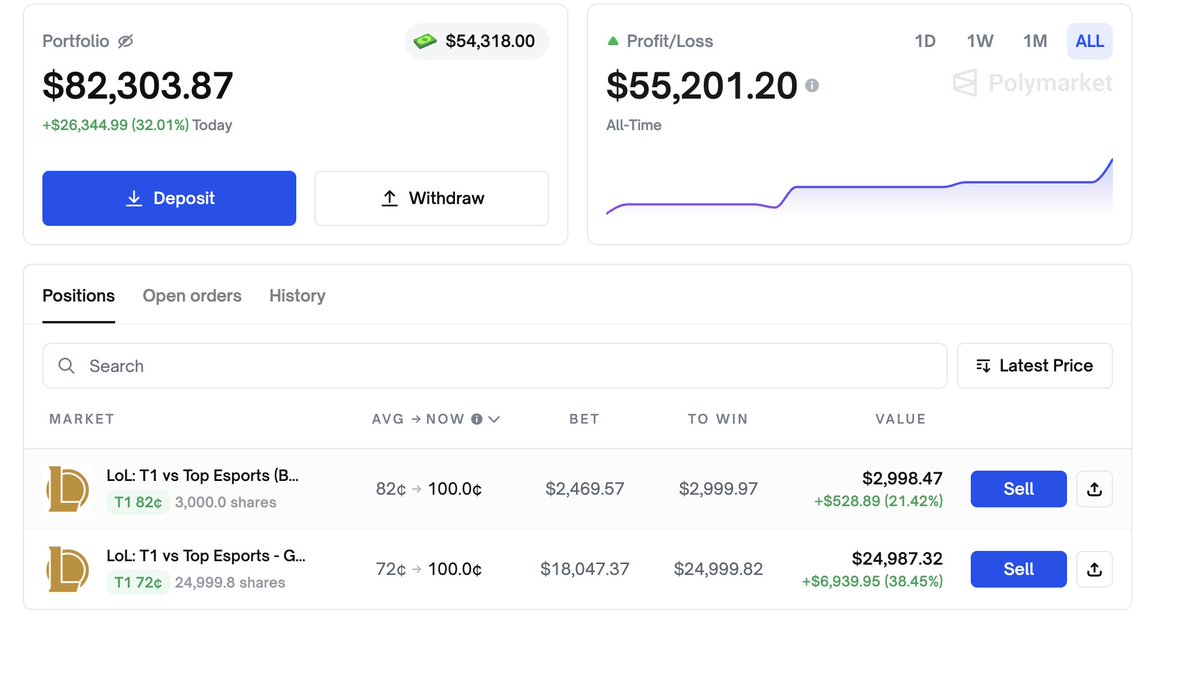
Task: Click the $2,469.57 bet amount
Action: tap(585, 489)
